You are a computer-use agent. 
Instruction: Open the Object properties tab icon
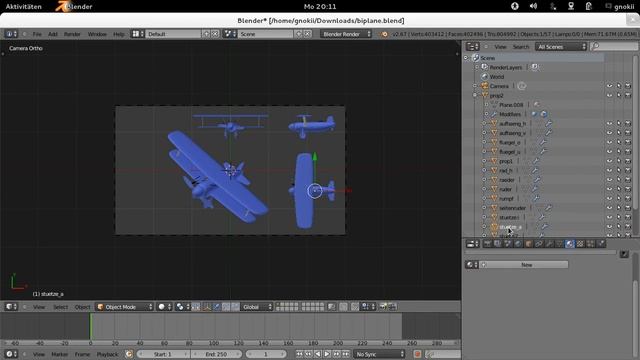529,244
